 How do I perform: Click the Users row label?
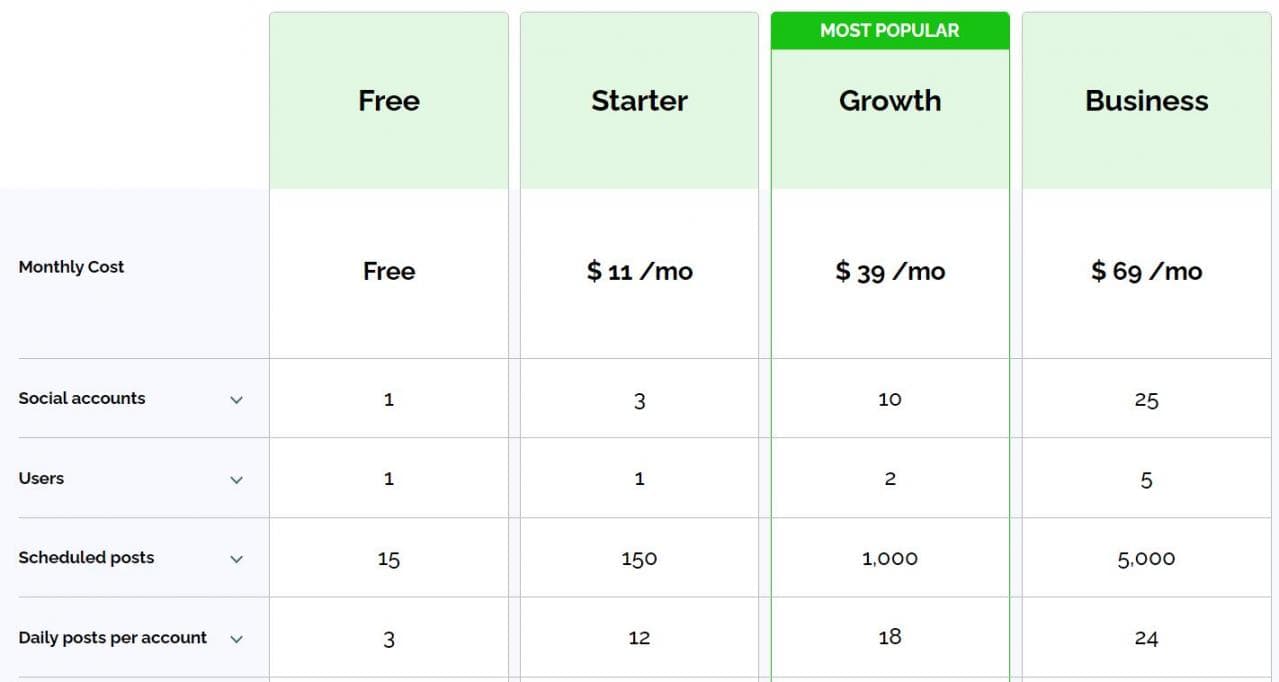coord(41,478)
